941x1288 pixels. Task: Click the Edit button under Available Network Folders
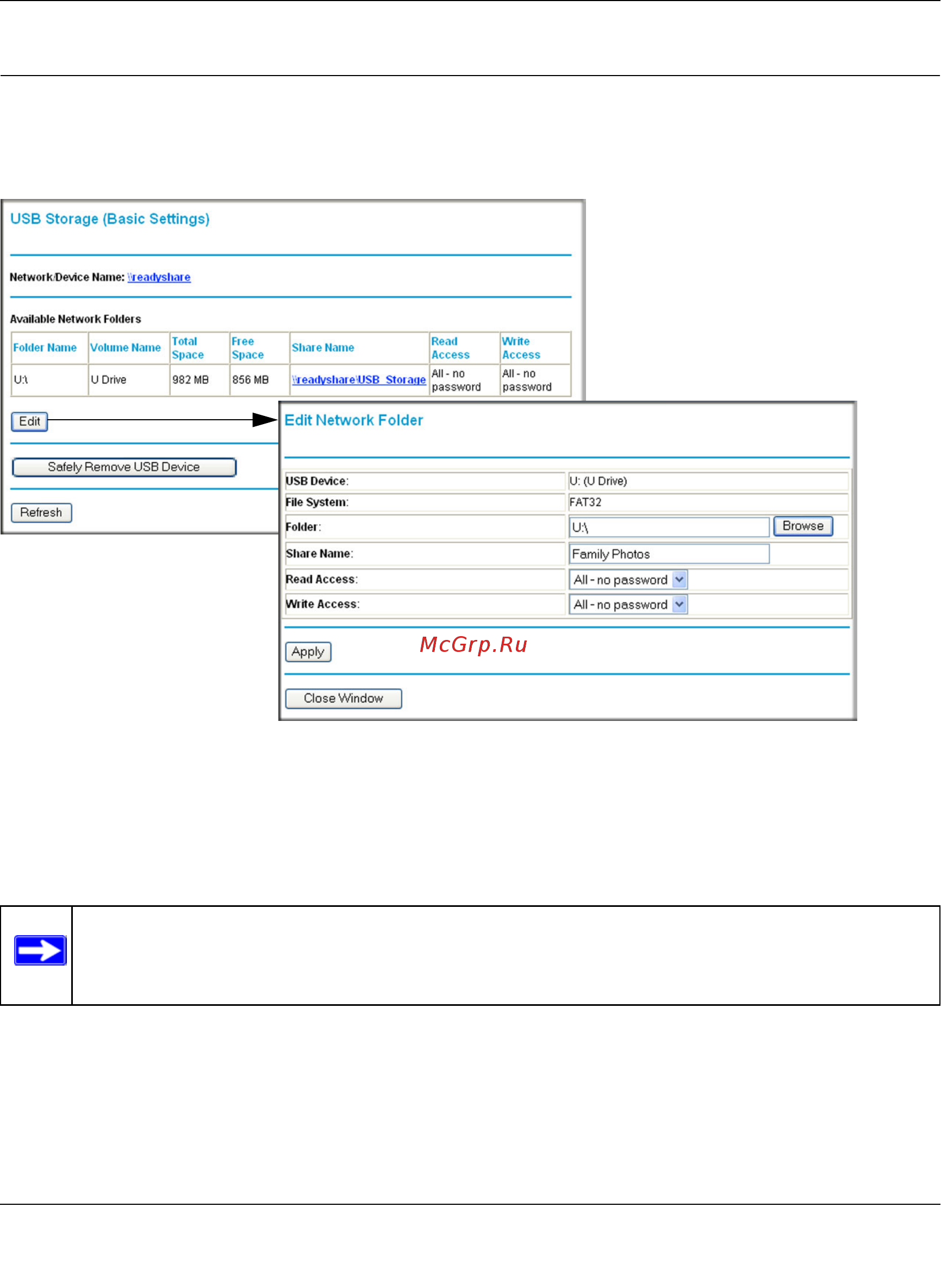tap(29, 421)
